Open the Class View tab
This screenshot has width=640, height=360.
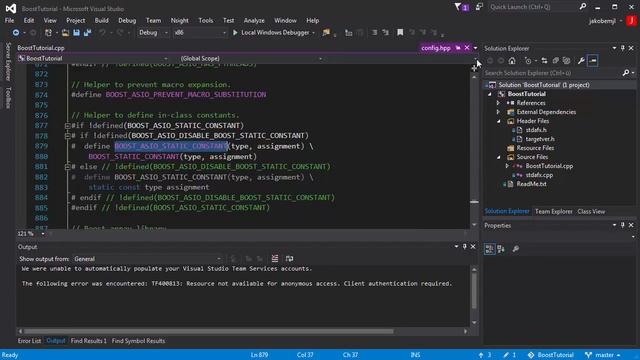pos(591,211)
